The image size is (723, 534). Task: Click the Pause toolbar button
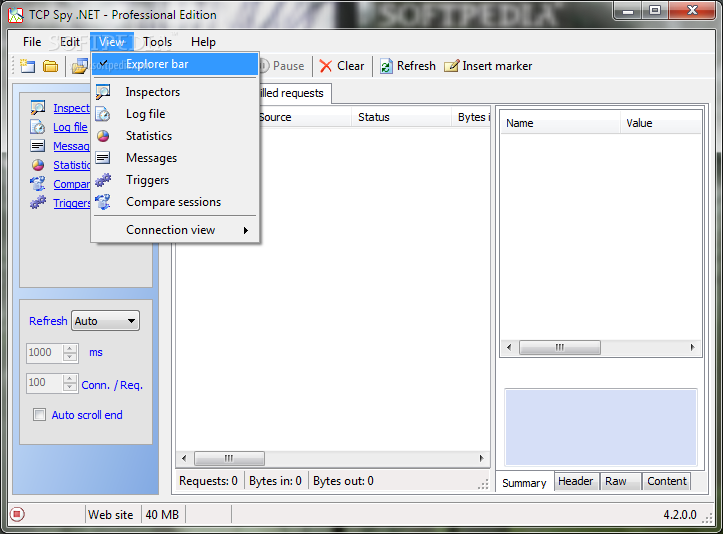tap(282, 66)
